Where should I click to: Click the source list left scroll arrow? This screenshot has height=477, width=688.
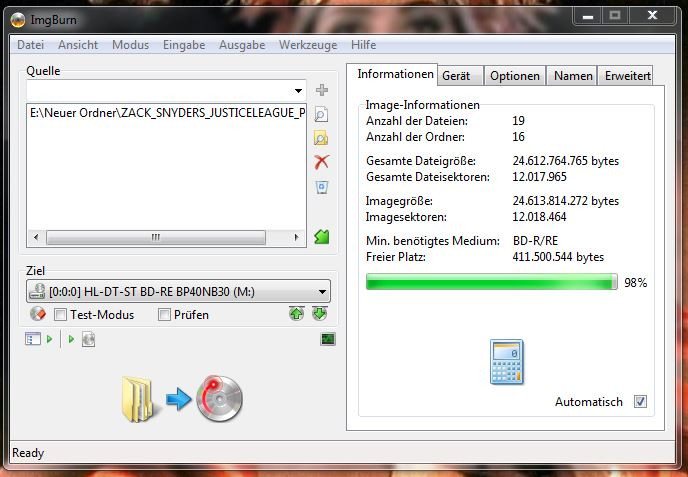[x=36, y=237]
